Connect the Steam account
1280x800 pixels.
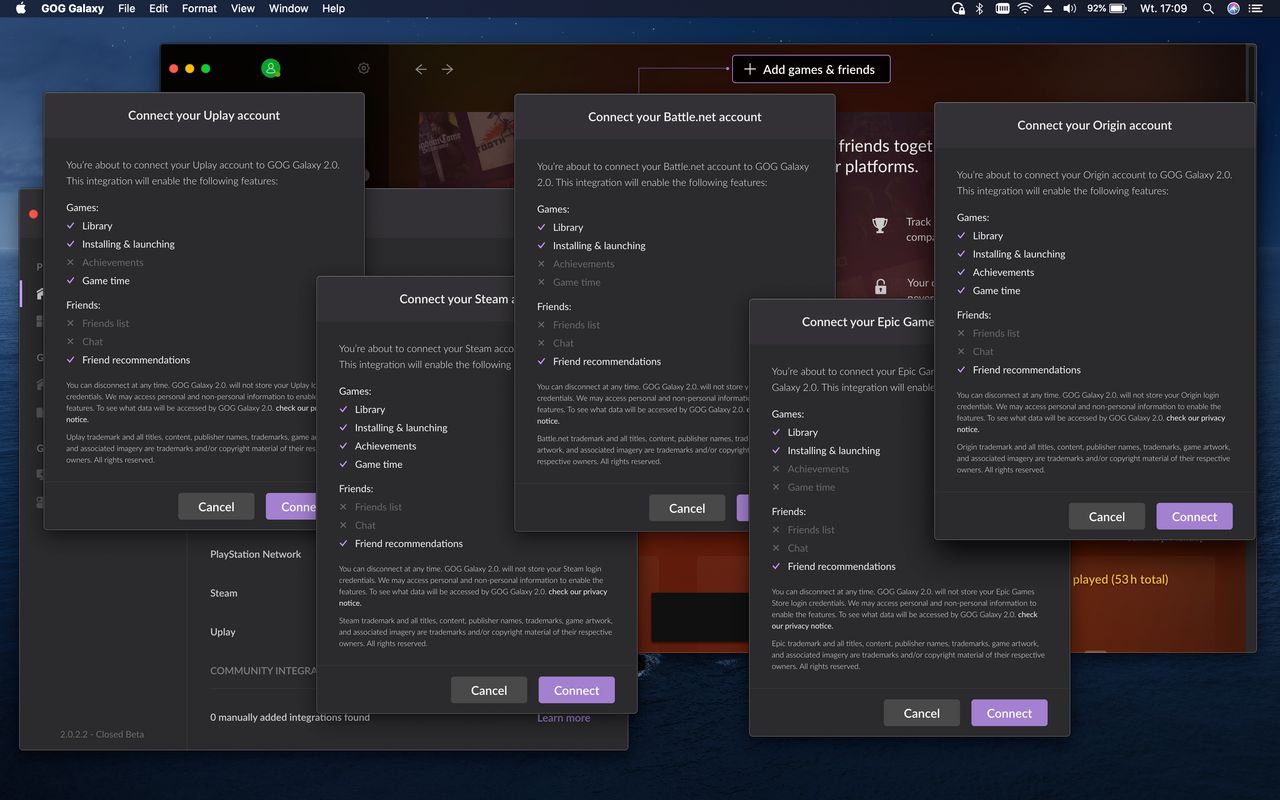coord(577,690)
